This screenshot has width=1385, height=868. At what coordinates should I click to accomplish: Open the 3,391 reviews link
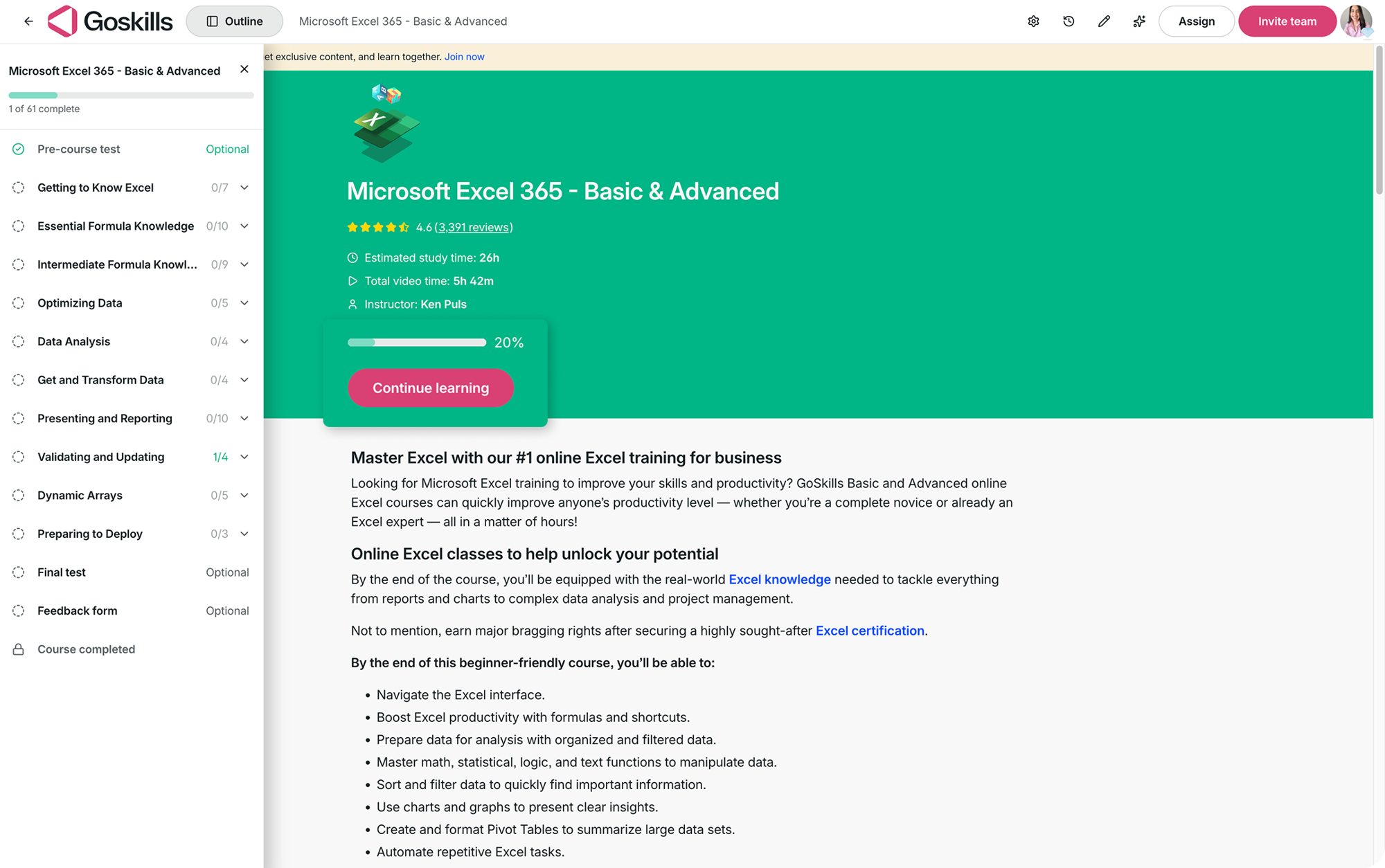pos(474,227)
